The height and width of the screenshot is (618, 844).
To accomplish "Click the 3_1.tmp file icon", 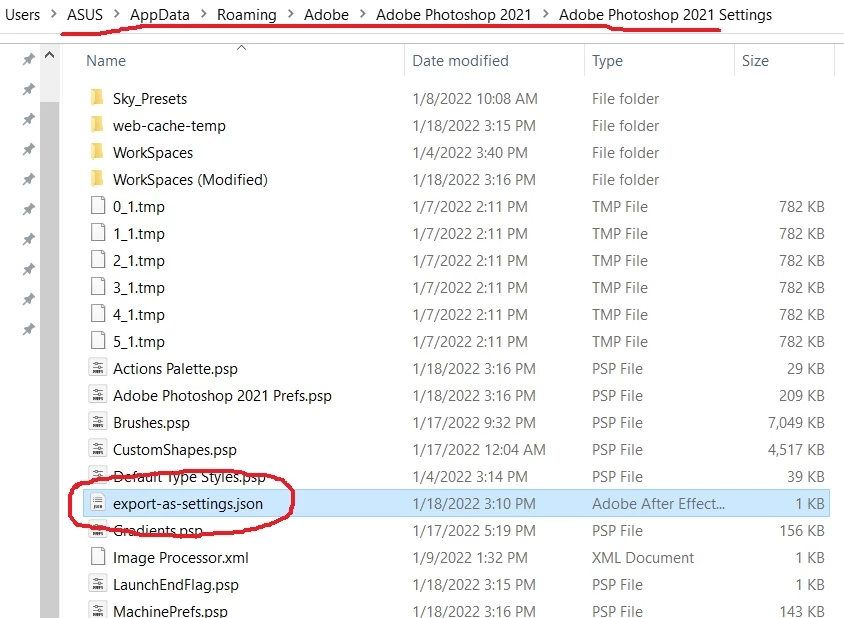I will tap(98, 286).
